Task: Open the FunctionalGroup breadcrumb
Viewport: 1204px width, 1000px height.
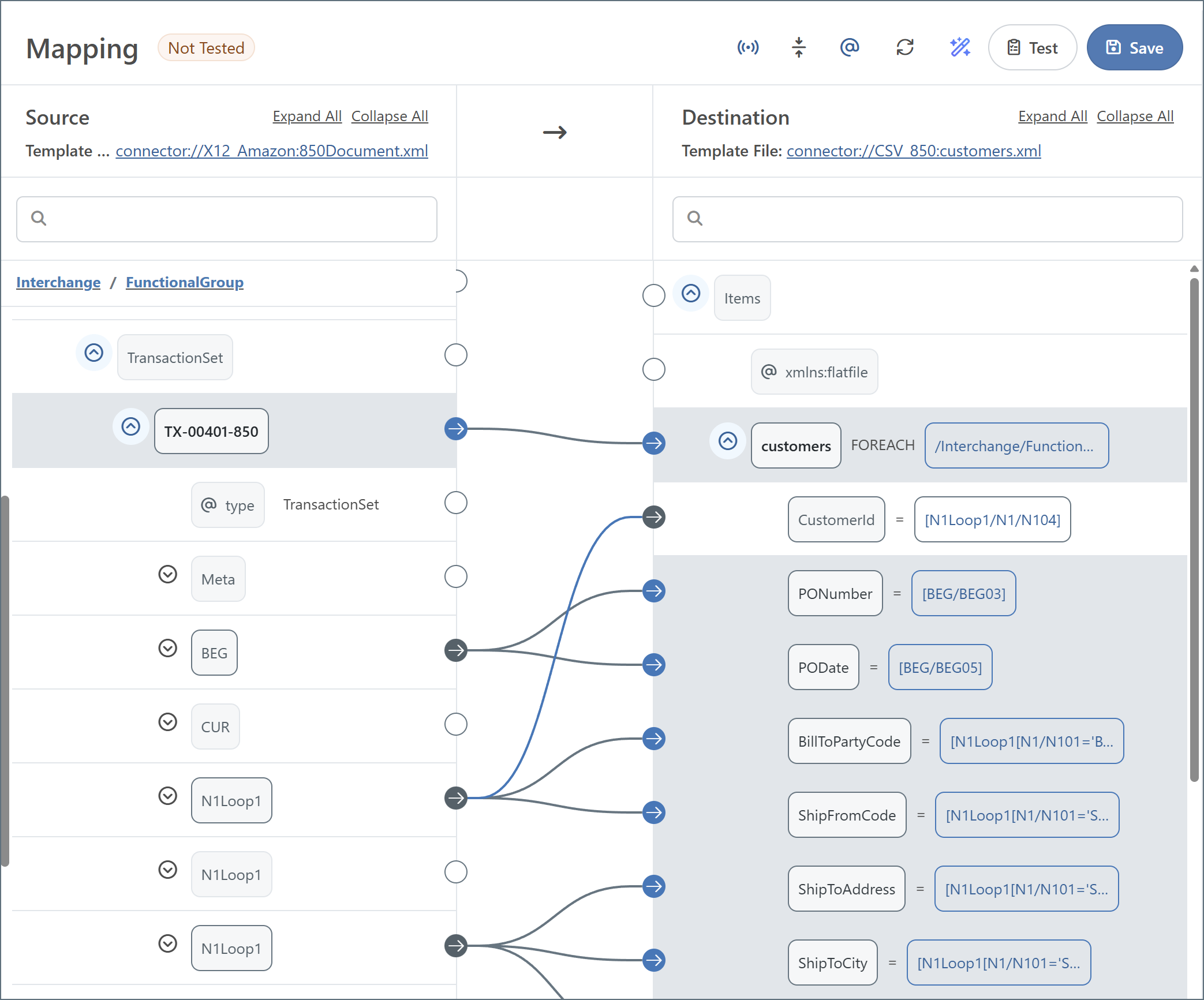Action: [x=185, y=282]
